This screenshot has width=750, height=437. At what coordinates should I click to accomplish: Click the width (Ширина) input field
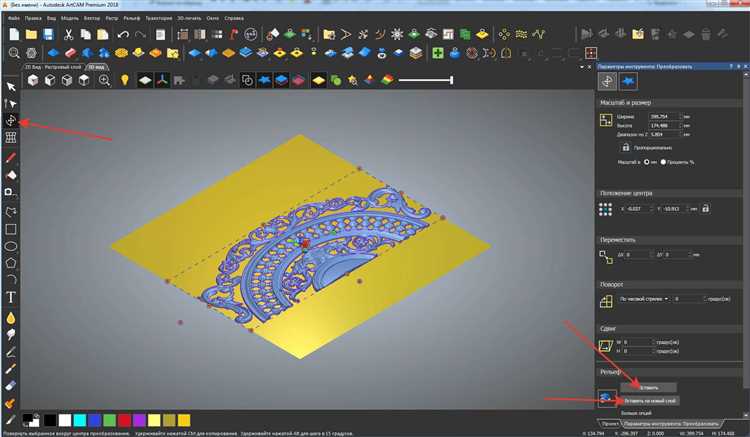(x=664, y=116)
